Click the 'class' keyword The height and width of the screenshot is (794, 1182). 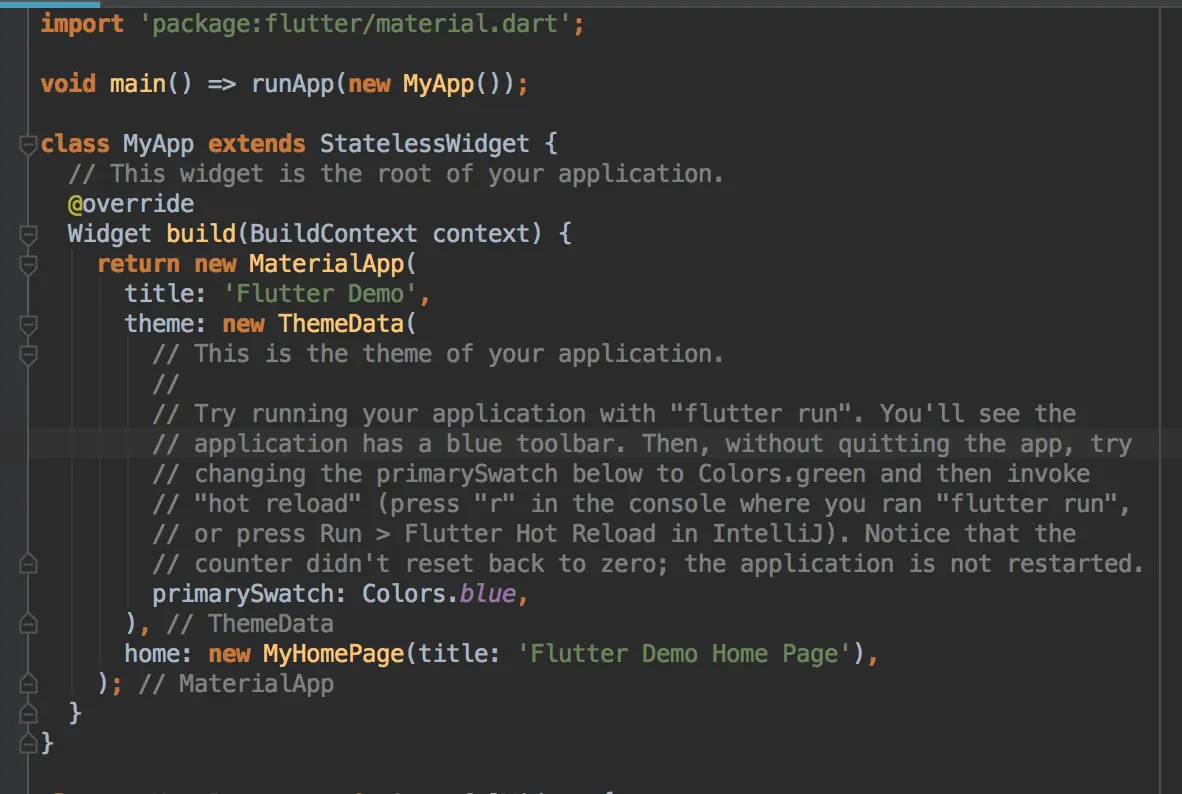tap(75, 143)
